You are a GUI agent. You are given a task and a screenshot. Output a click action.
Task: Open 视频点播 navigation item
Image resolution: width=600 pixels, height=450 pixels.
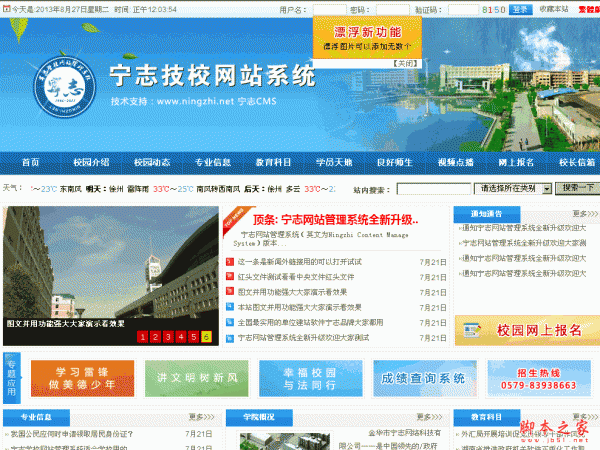pos(455,162)
